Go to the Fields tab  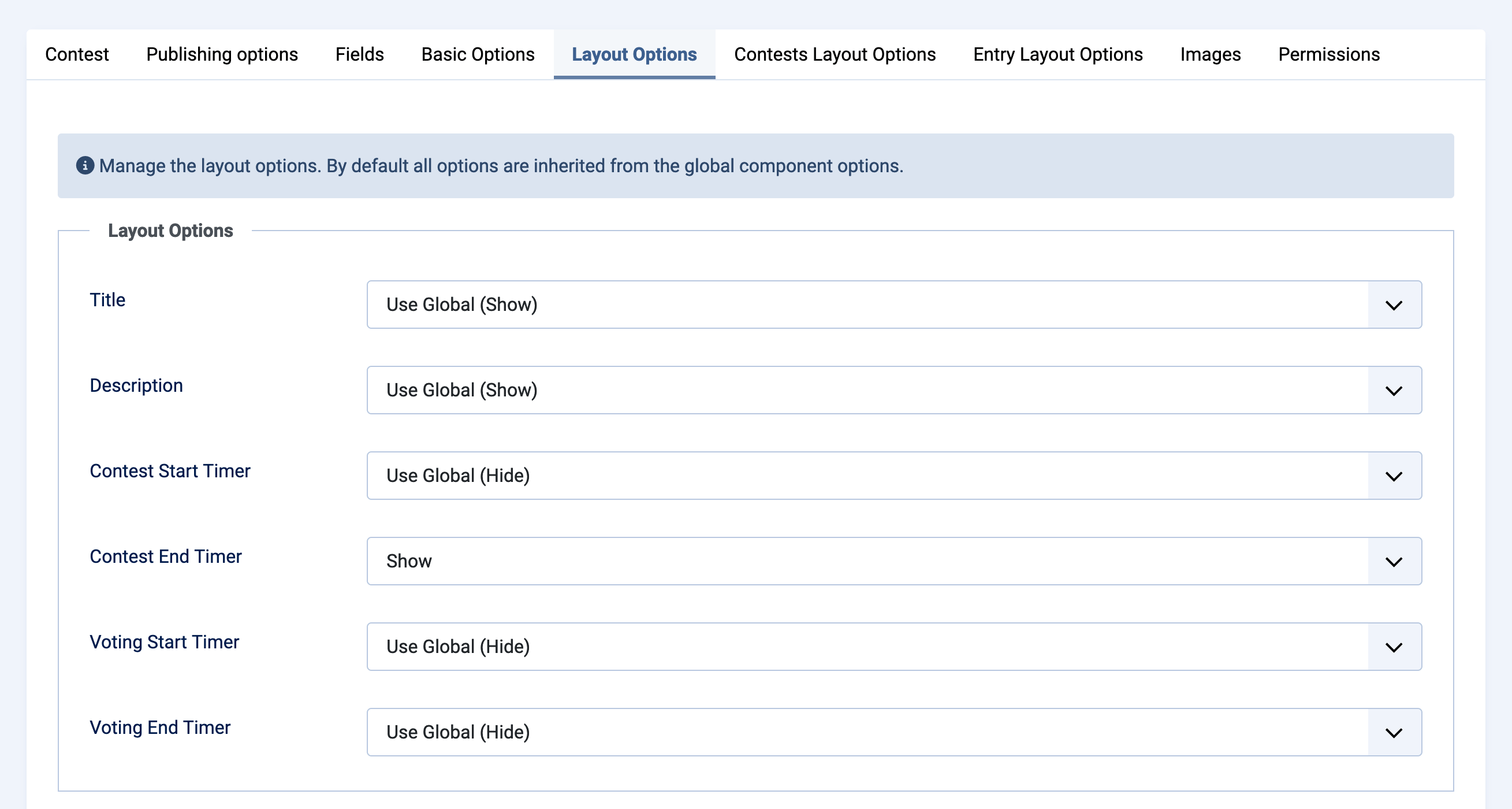tap(359, 54)
